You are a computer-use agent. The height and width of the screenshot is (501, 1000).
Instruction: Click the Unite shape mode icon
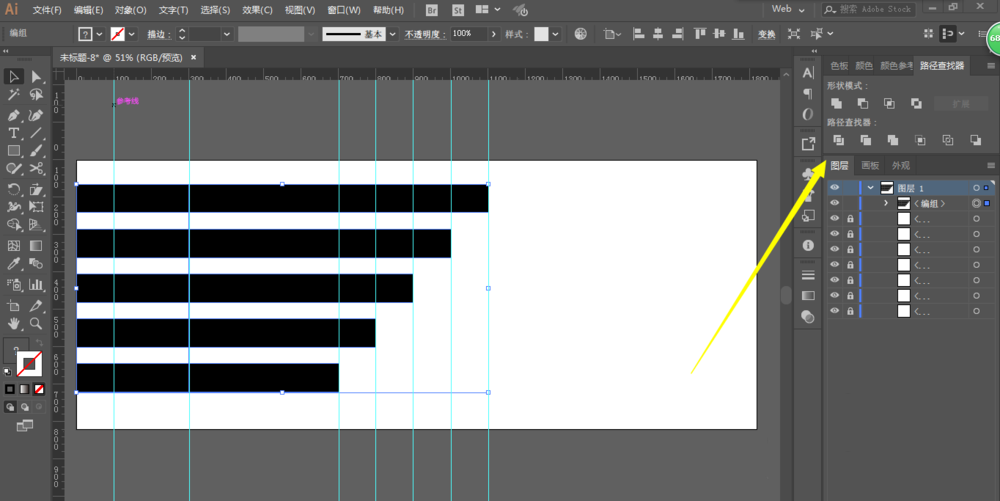pyautogui.click(x=837, y=103)
